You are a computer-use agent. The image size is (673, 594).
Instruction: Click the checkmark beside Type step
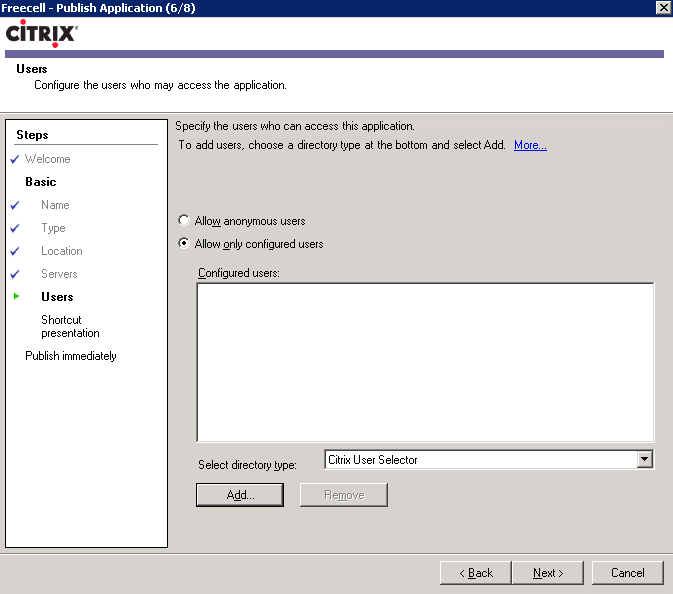tap(15, 228)
